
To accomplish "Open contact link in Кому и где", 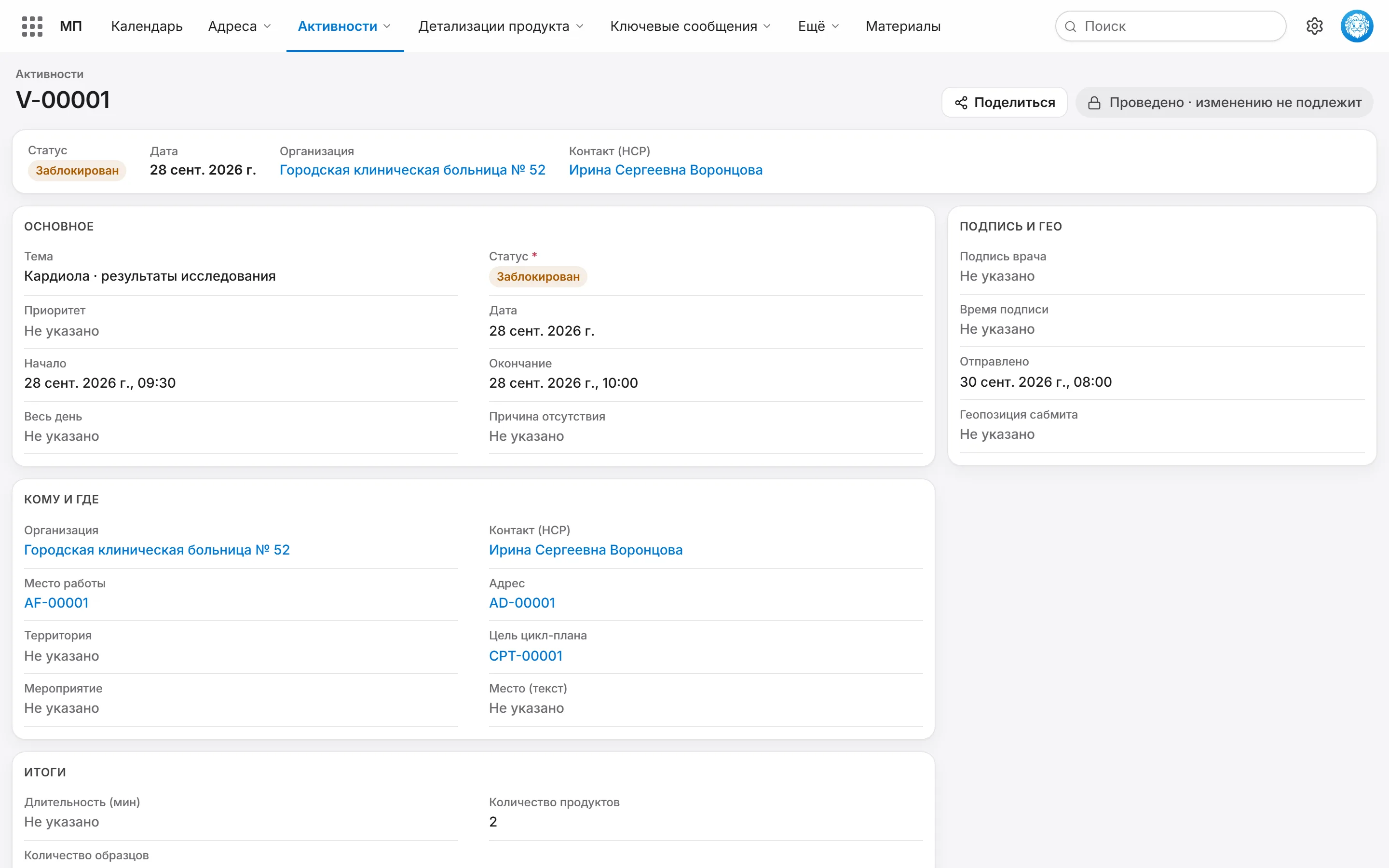I will click(586, 550).
